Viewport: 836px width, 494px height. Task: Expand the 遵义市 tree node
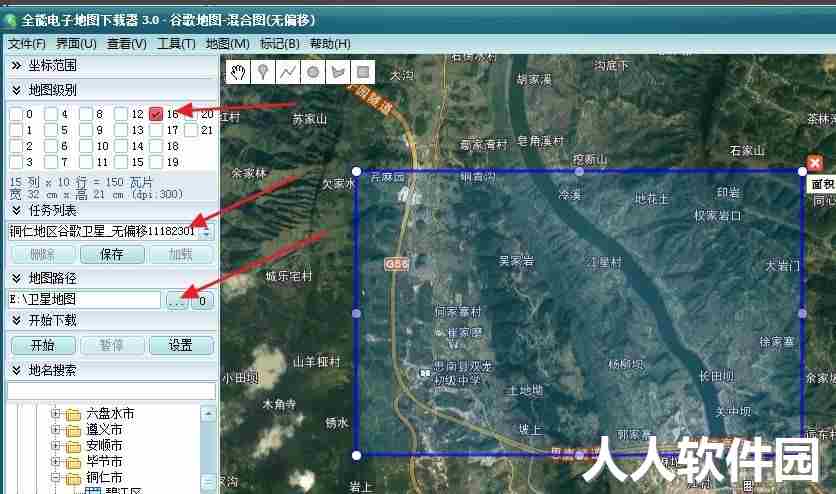[55, 429]
